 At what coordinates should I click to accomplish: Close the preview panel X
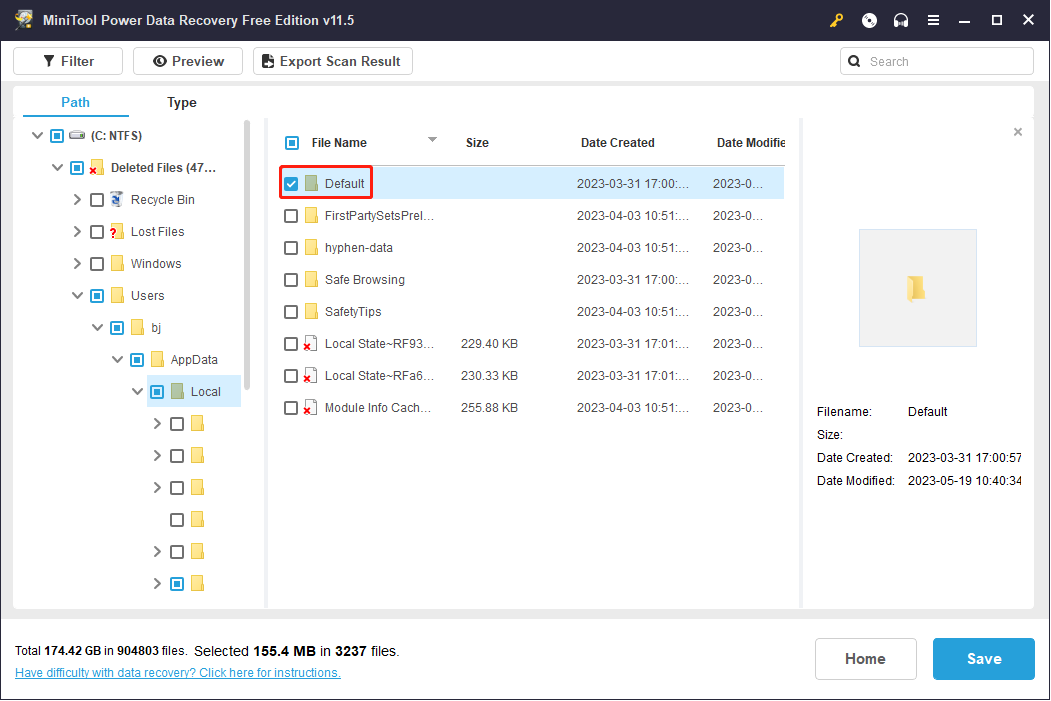1017,132
